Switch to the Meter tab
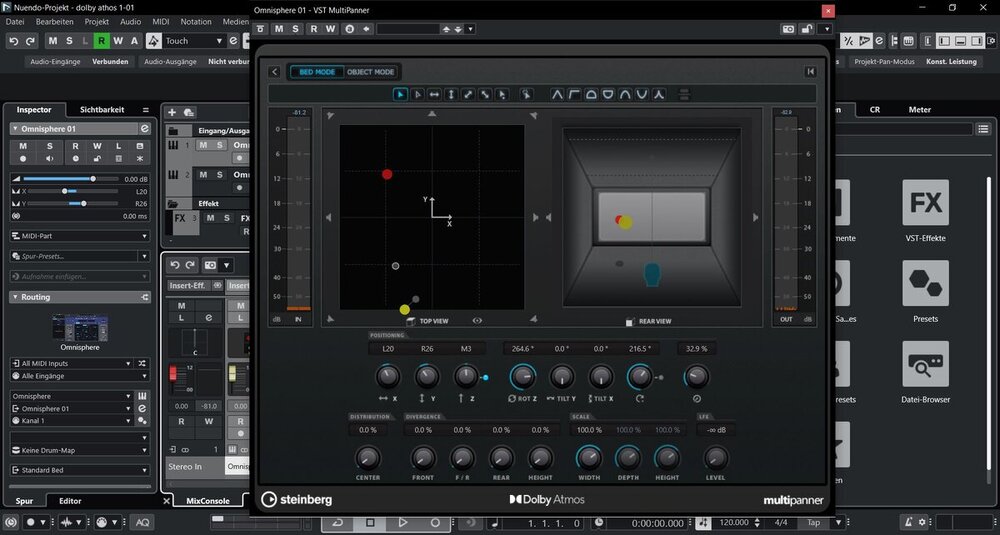 click(919, 110)
